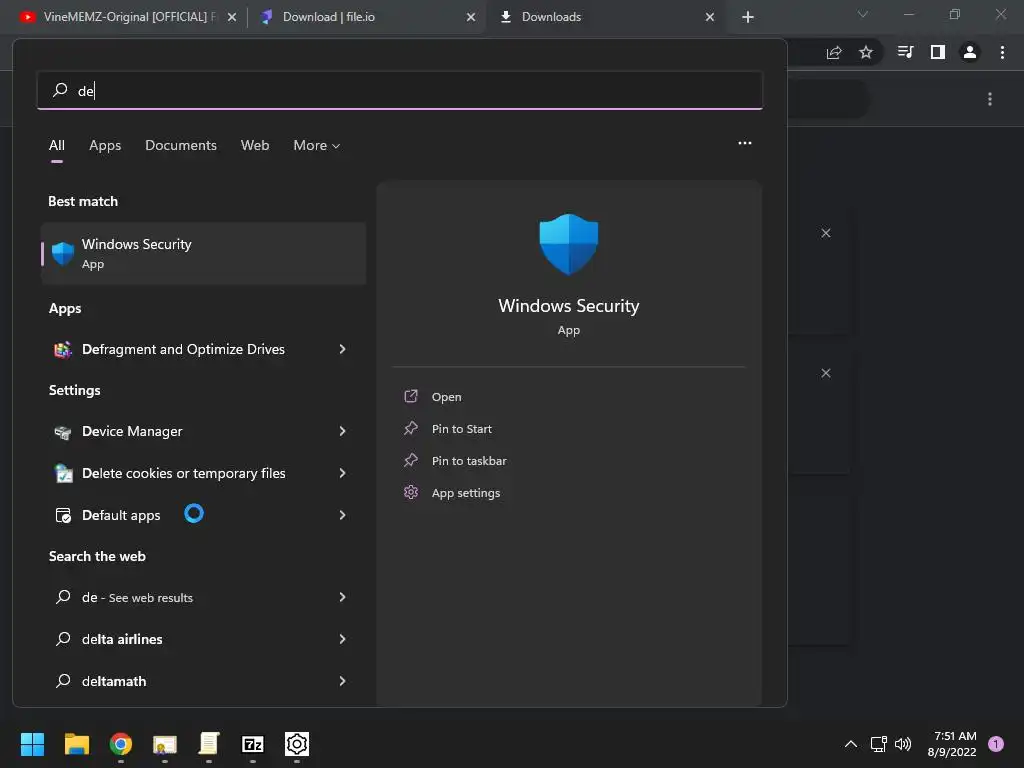Viewport: 1024px width, 768px height.
Task: Toggle Chrome side panel icon
Action: 938,52
